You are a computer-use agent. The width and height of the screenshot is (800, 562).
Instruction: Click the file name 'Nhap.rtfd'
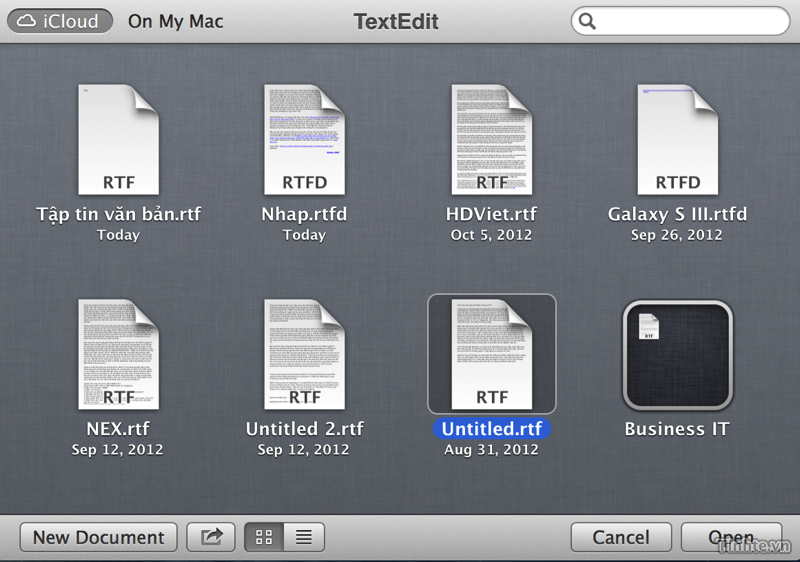[x=304, y=214]
